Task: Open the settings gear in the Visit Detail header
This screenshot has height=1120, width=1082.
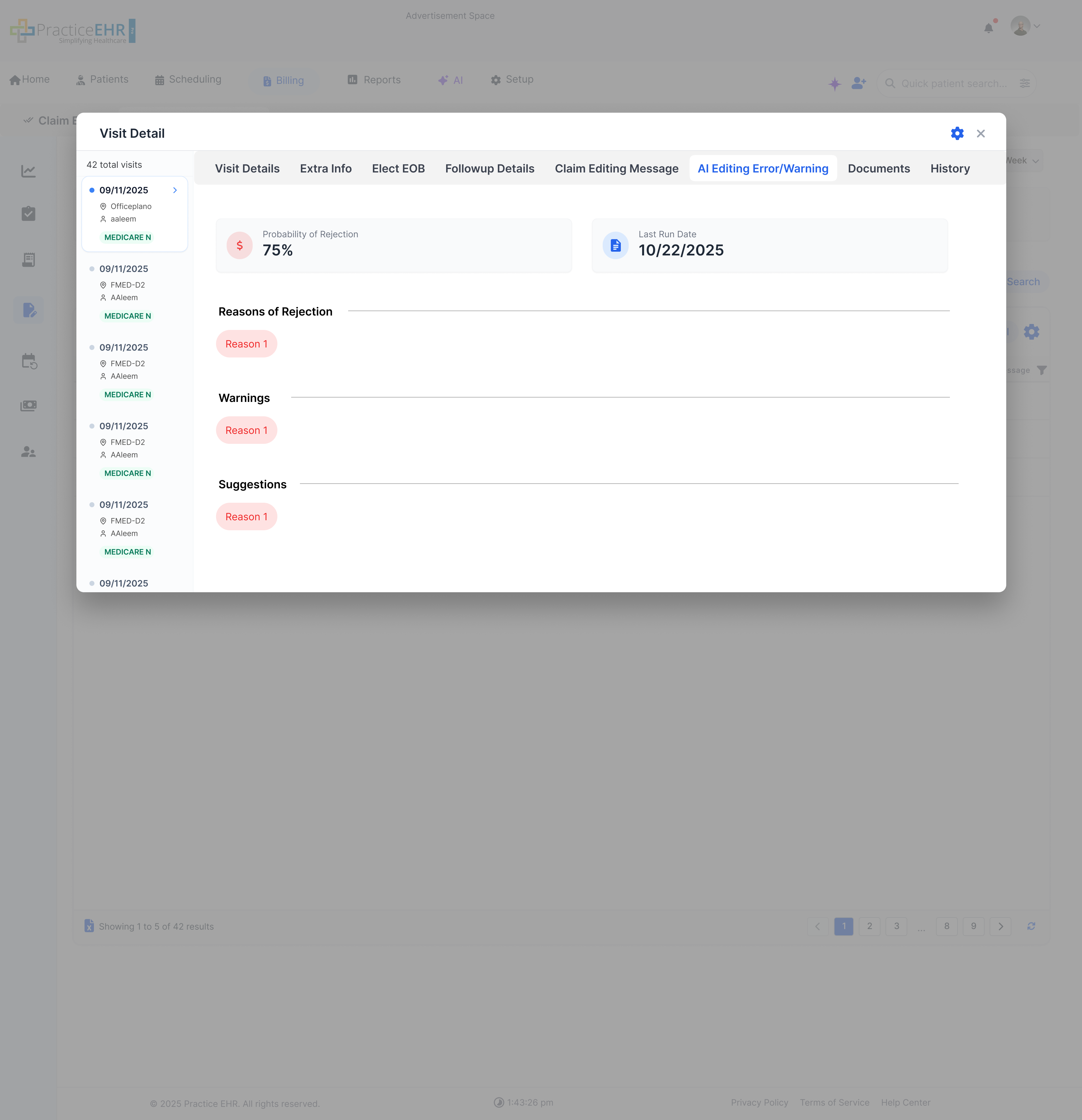Action: pyautogui.click(x=957, y=133)
